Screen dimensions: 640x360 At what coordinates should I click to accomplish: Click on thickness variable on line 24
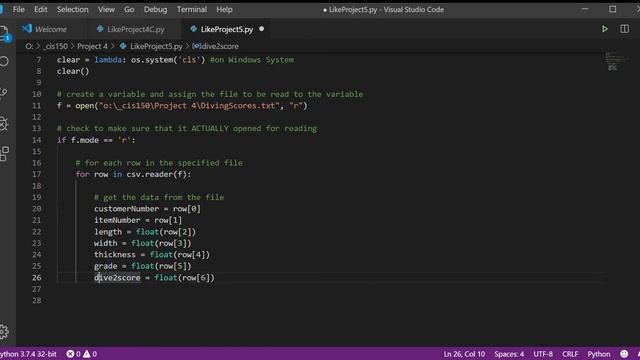pyautogui.click(x=115, y=255)
